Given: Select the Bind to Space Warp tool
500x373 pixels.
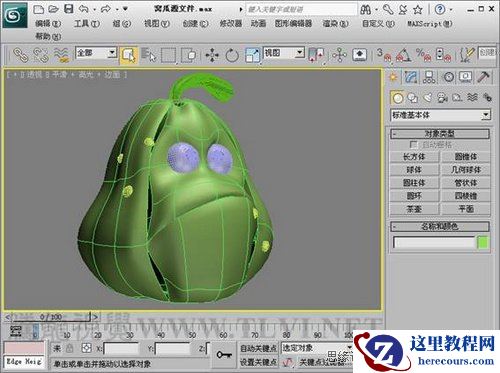Looking at the screenshot, I should click(62, 55).
